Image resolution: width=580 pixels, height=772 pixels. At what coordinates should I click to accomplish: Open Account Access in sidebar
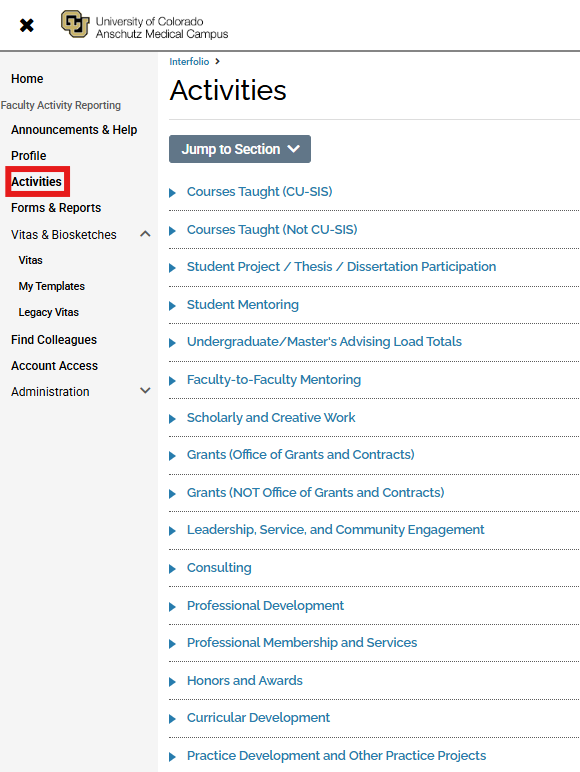[54, 366]
